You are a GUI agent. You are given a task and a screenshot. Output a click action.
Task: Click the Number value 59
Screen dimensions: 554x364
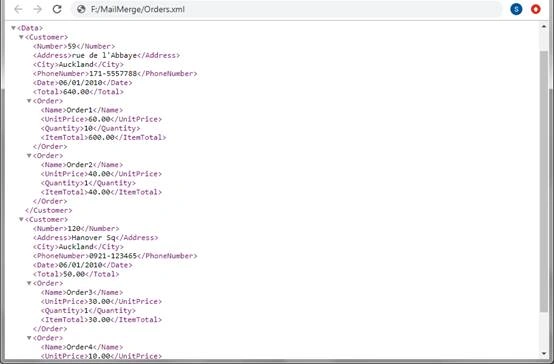click(72, 46)
